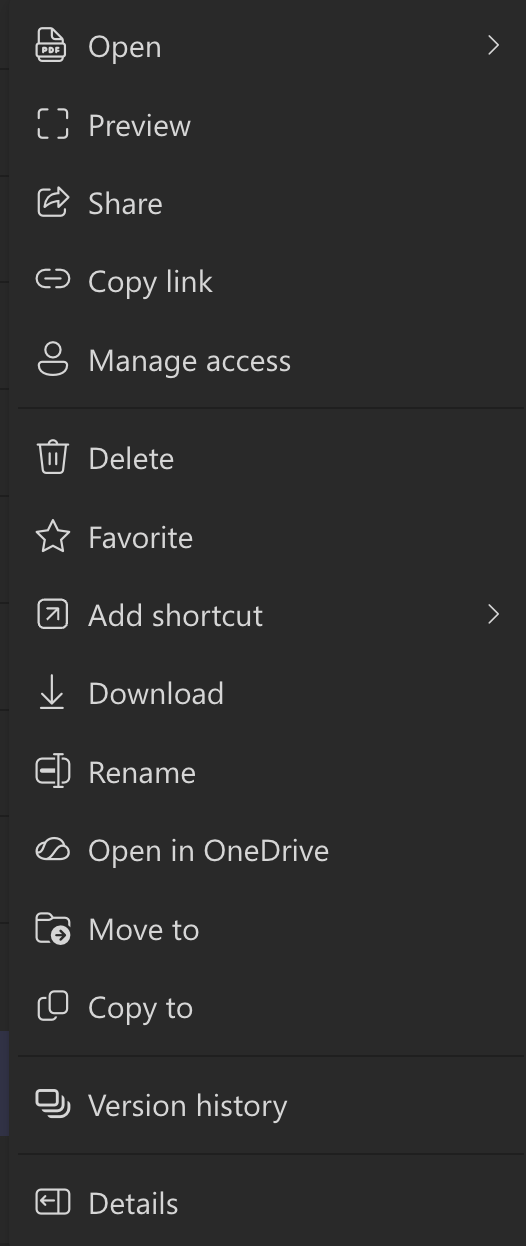This screenshot has width=526, height=1246.
Task: Click the Delete trash can icon
Action: (x=52, y=458)
